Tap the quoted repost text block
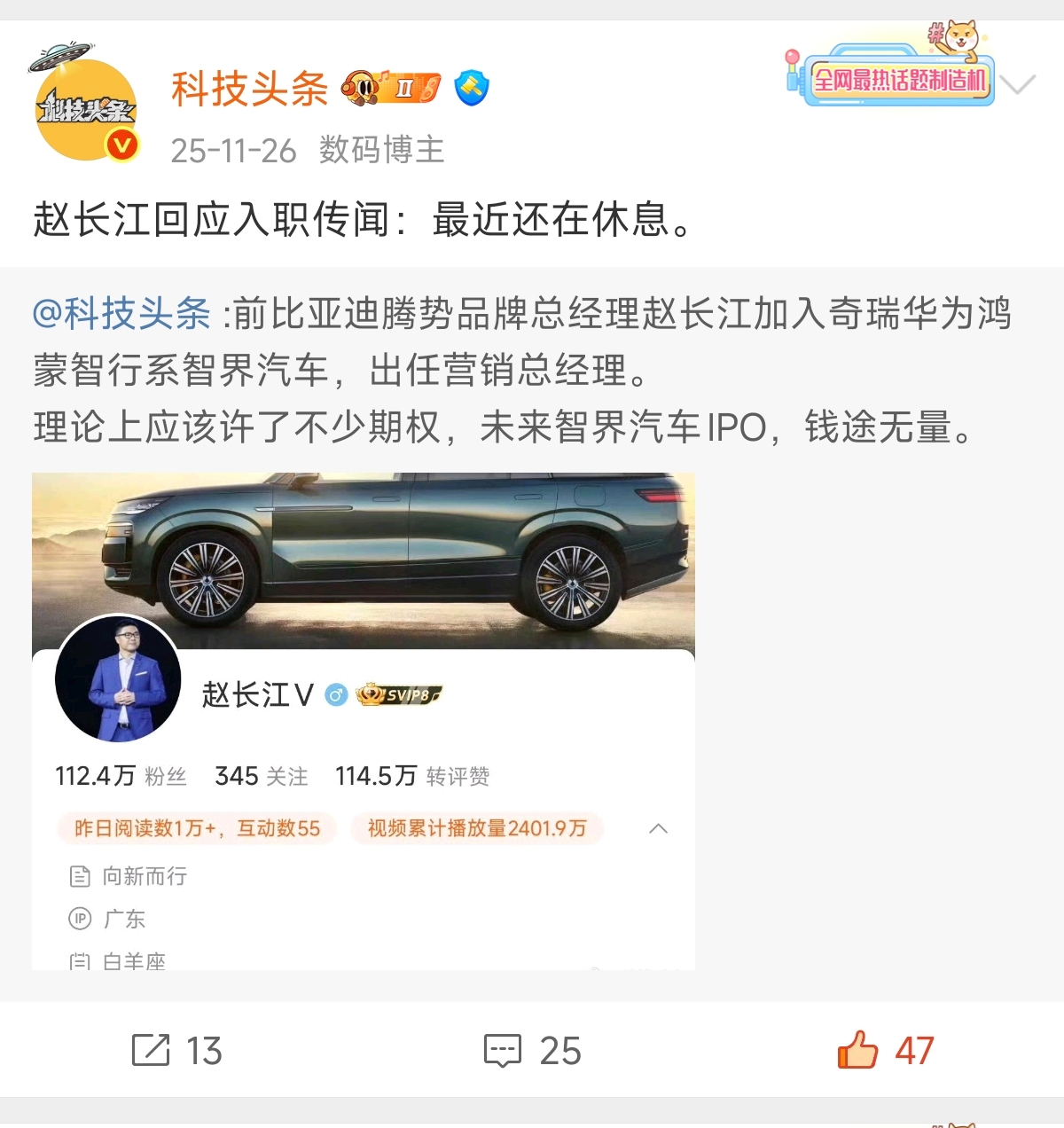 (x=521, y=370)
